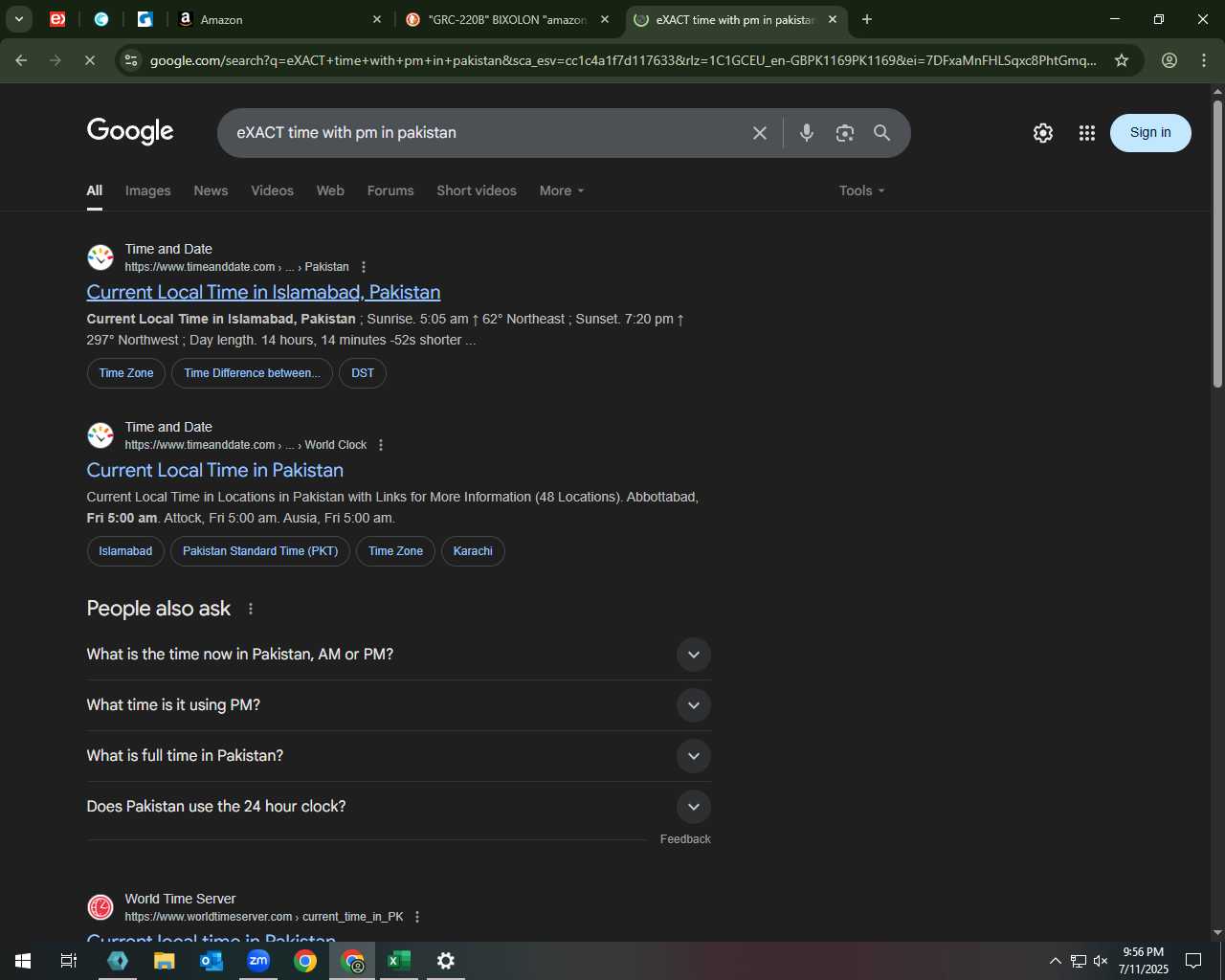Open more options for the Islamabad result
The width and height of the screenshot is (1225, 980).
coord(364,267)
